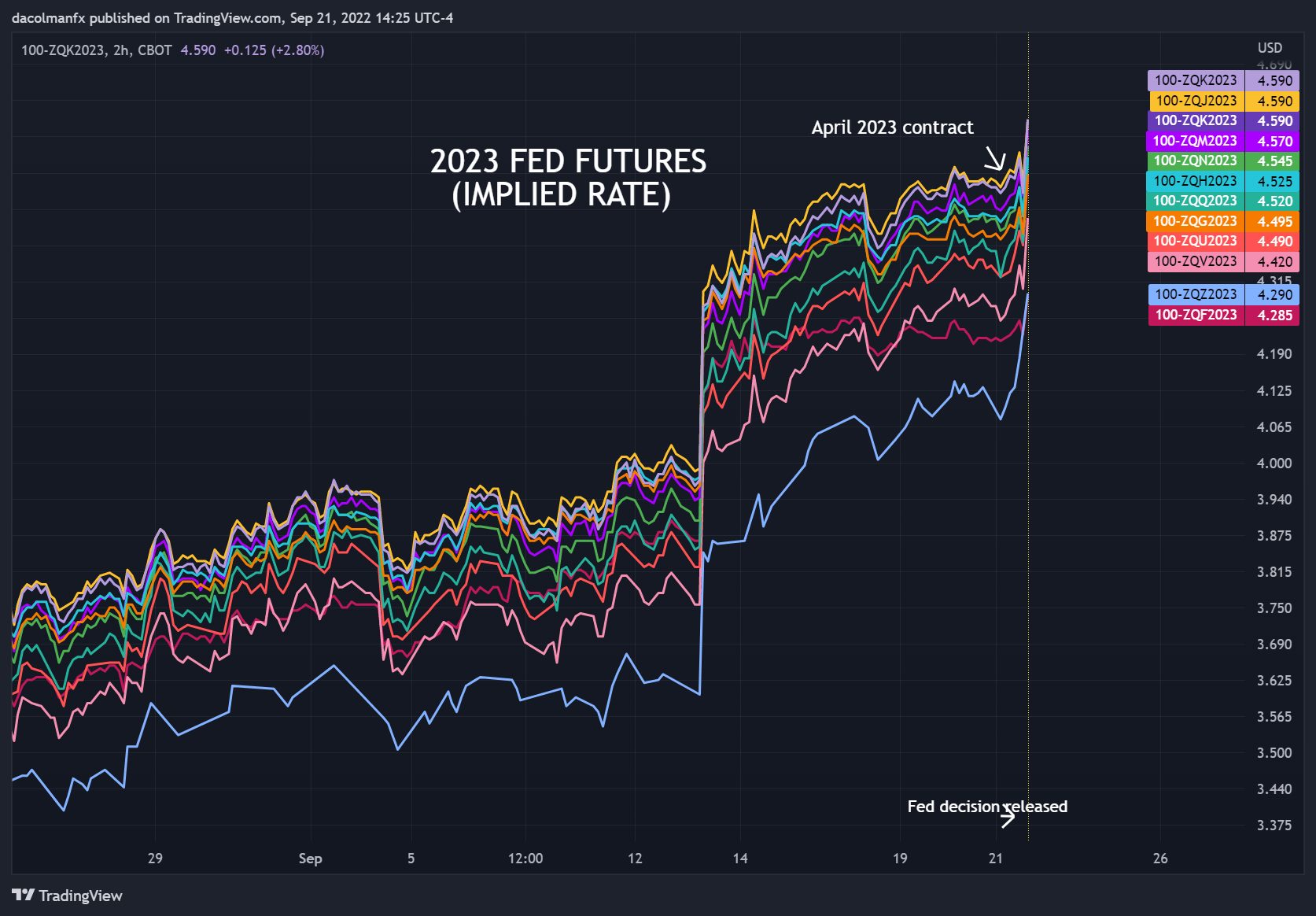Viewport: 1316px width, 916px height.
Task: Select the April 2023 contract annotation
Action: [892, 127]
